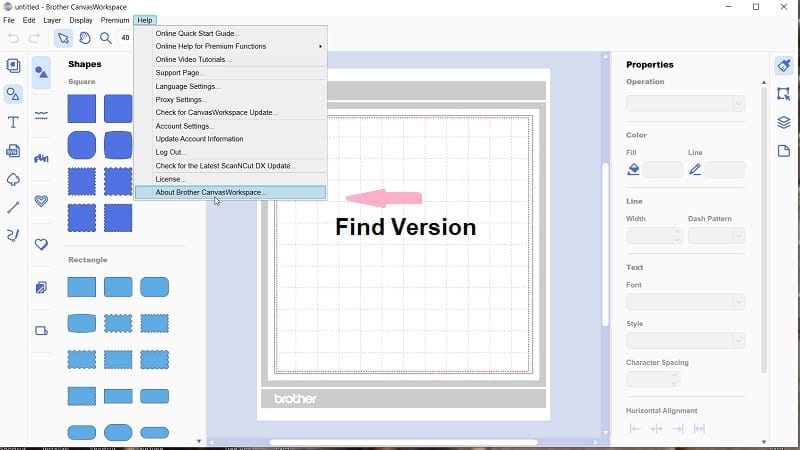Viewport: 800px width, 450px height.
Task: Open the single heart category icon
Action: coord(41,244)
